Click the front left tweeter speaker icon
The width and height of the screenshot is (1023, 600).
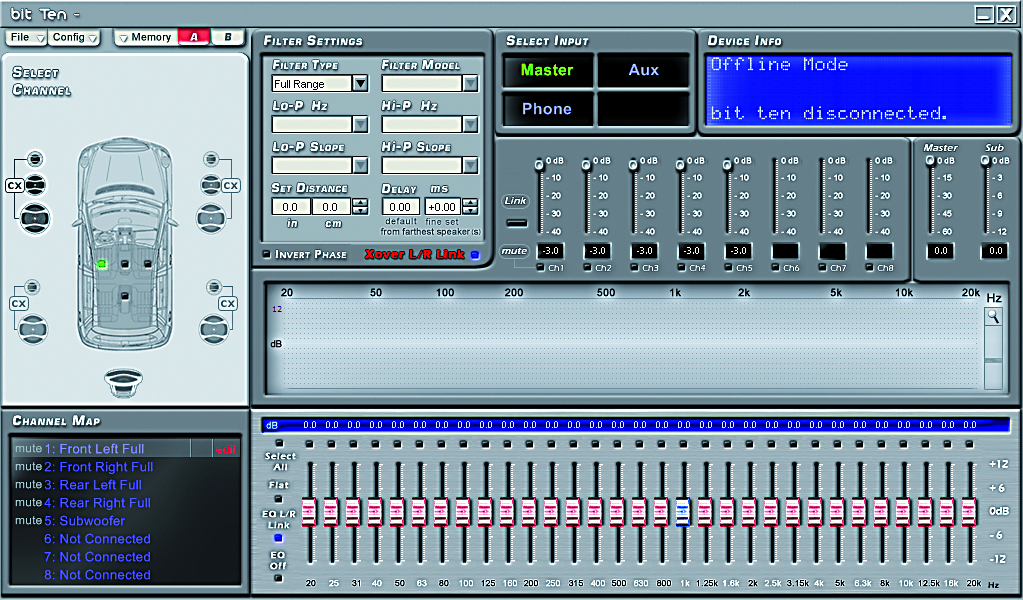click(x=36, y=158)
